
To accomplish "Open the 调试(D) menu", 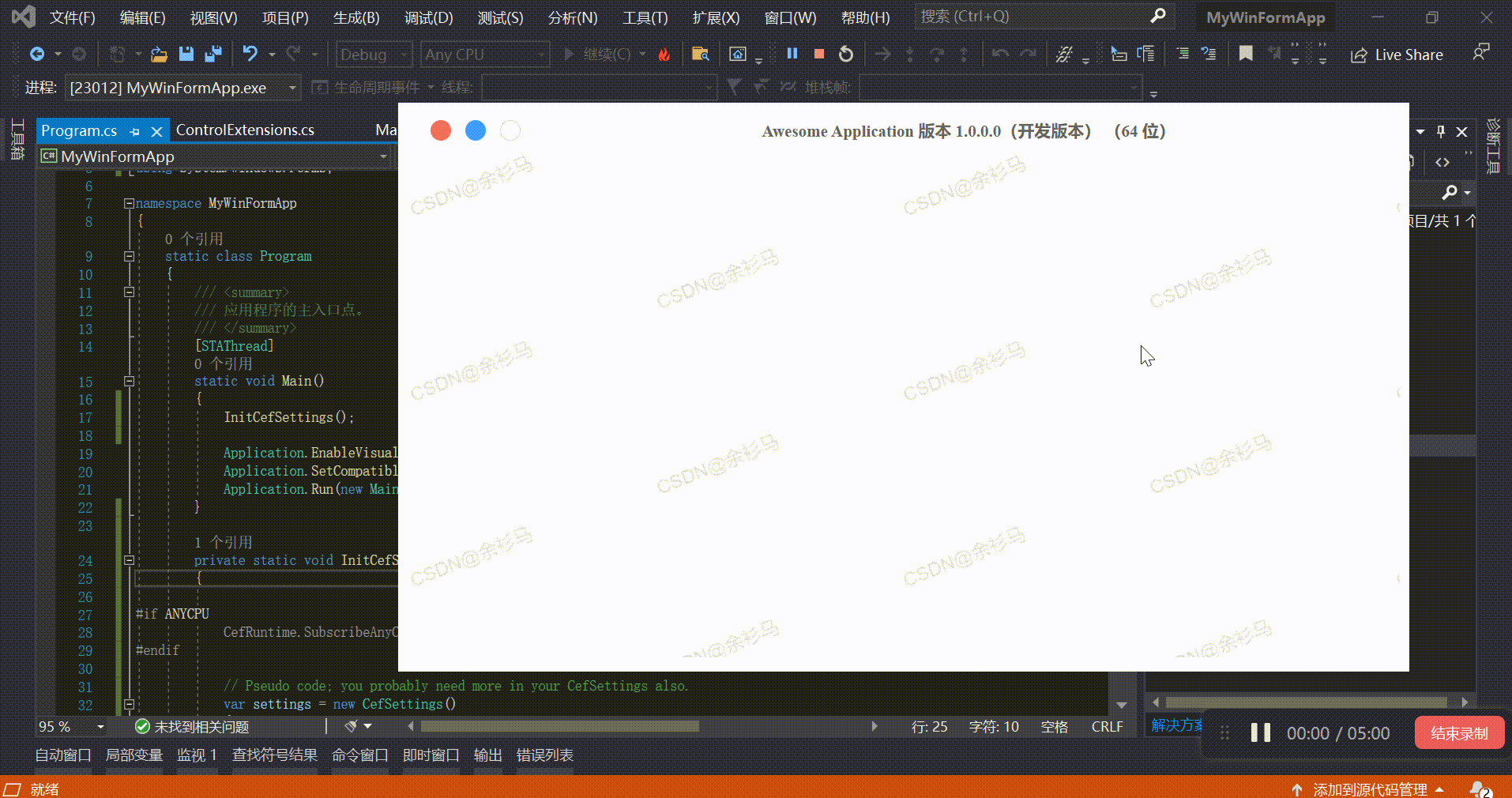I will [428, 17].
